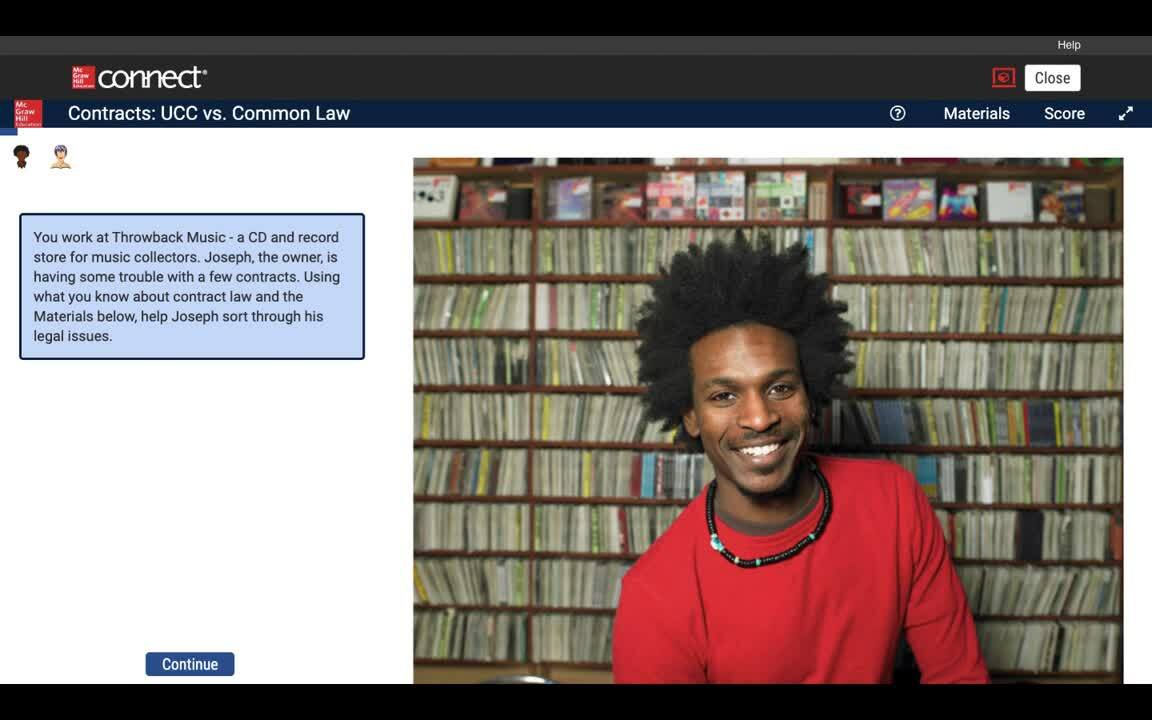Click the blue progress bar segment under logo
The height and width of the screenshot is (720, 1152).
tap(9, 131)
